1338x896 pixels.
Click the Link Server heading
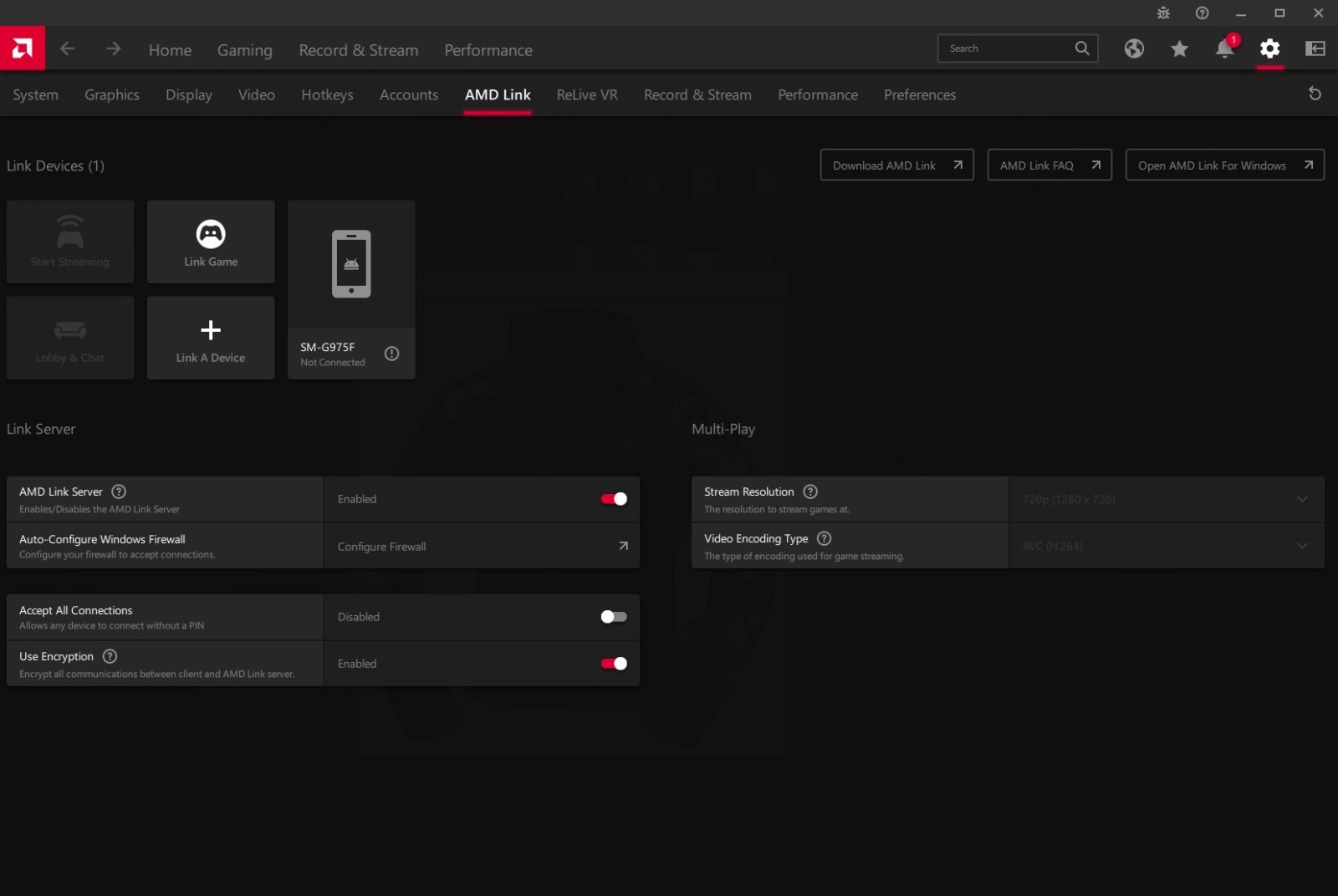point(41,429)
